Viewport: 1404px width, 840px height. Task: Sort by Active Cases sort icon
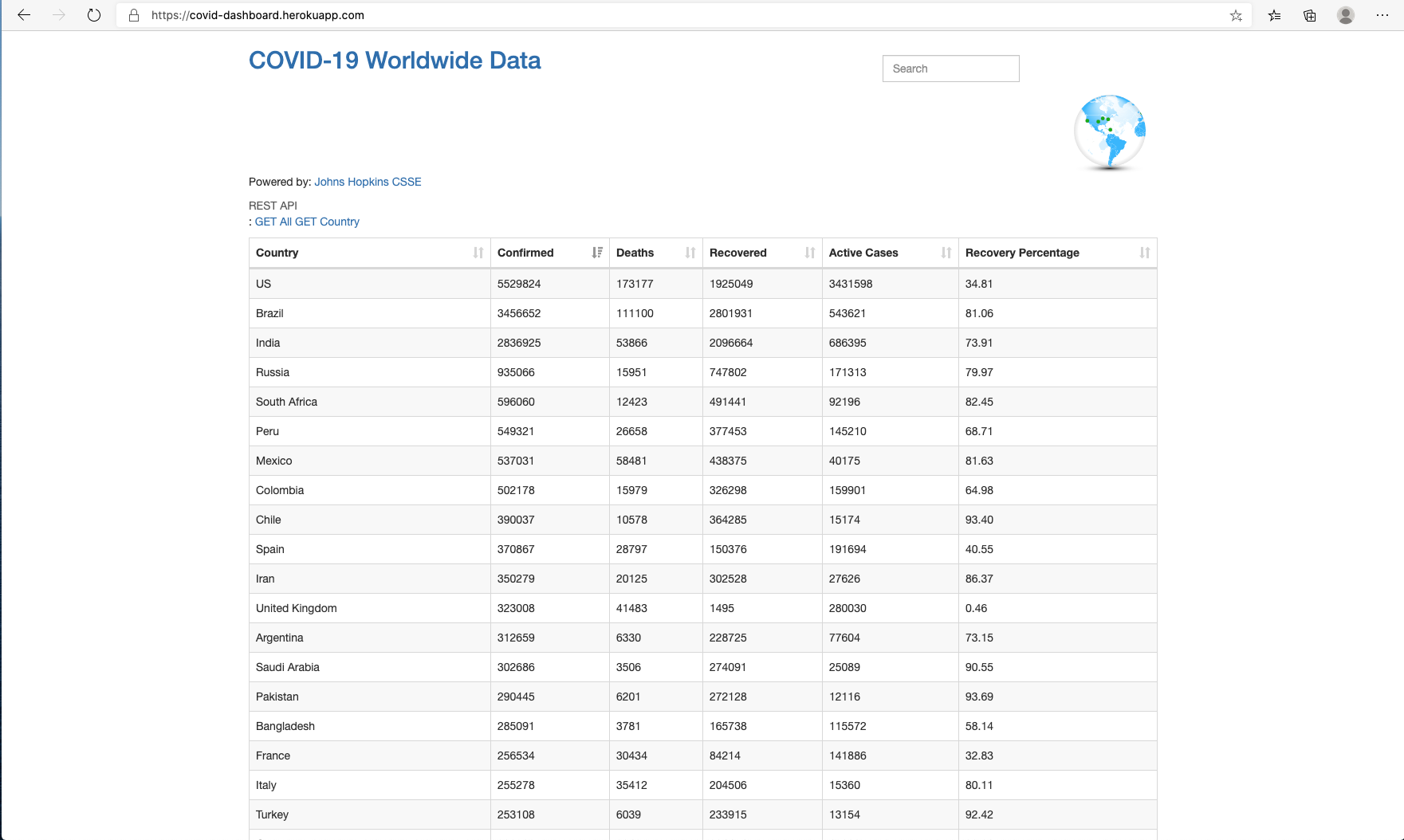click(x=946, y=253)
